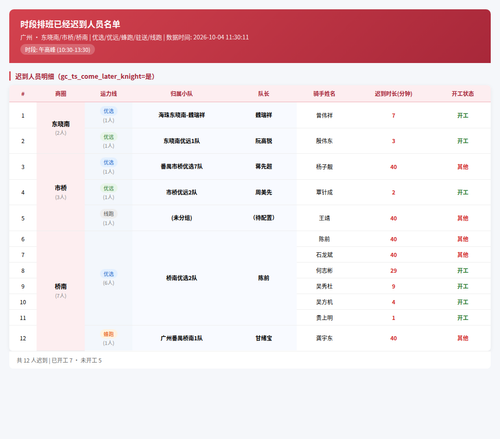Select the (未分组) team cell
Screen dimensions: 500x439
(181, 218)
